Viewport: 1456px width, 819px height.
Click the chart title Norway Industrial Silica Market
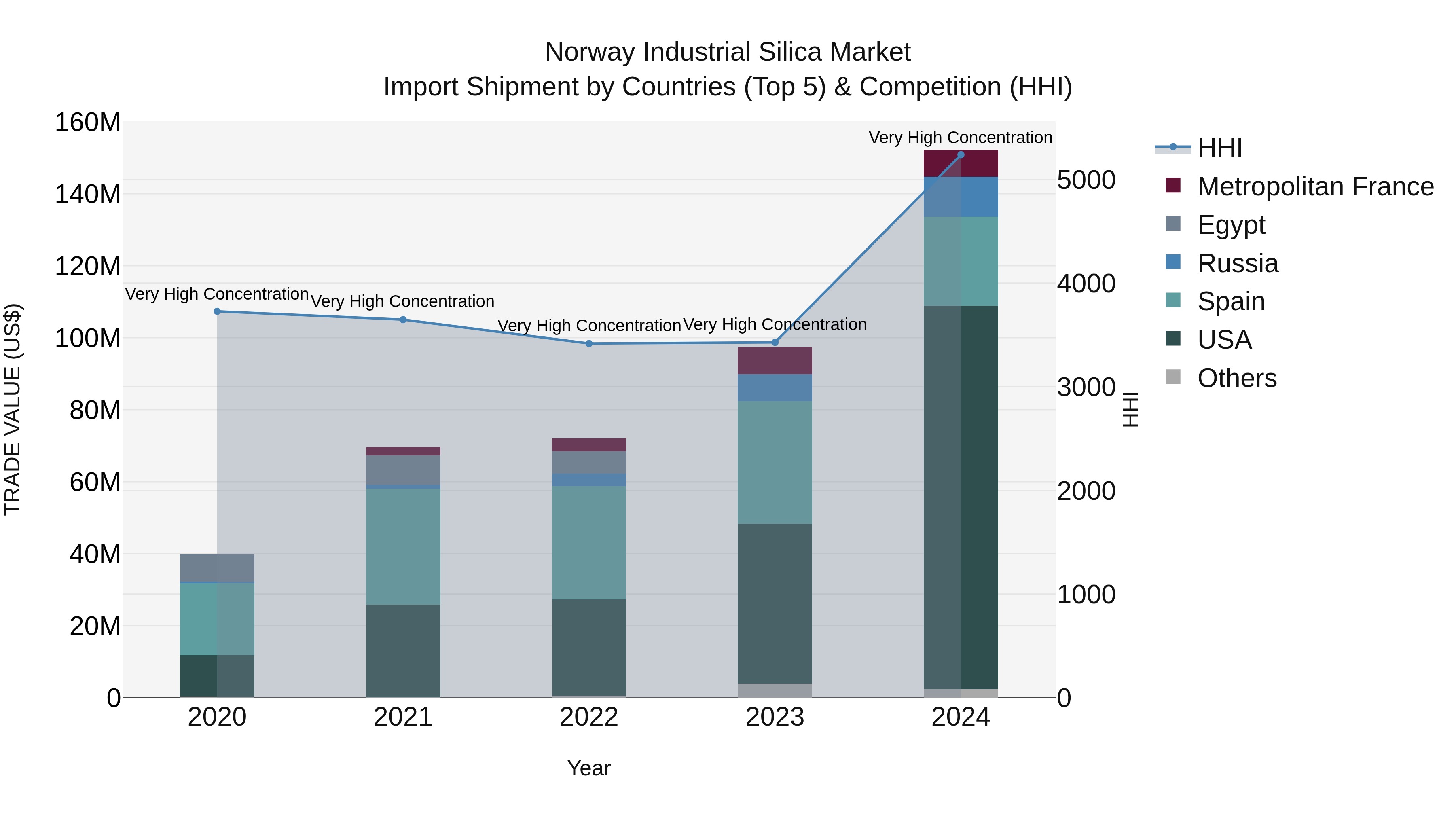pos(728,52)
